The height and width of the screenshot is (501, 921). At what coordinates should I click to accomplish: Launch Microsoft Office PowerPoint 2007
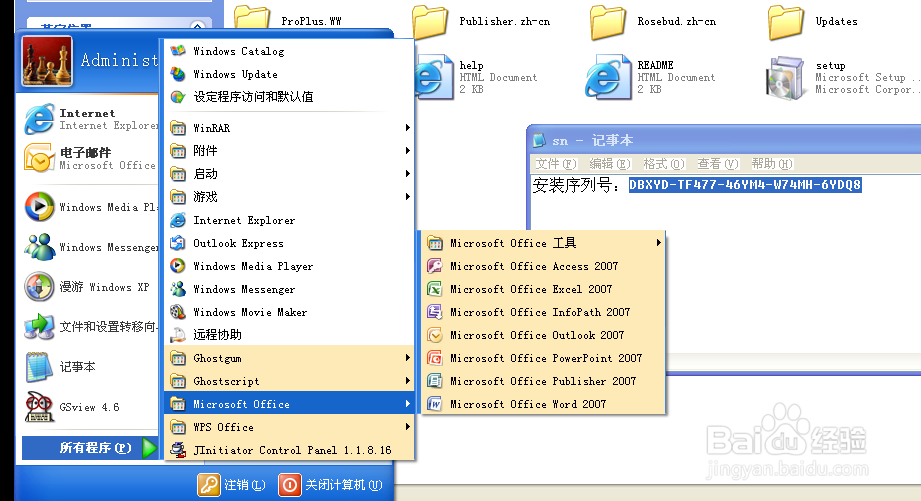pyautogui.click(x=544, y=358)
